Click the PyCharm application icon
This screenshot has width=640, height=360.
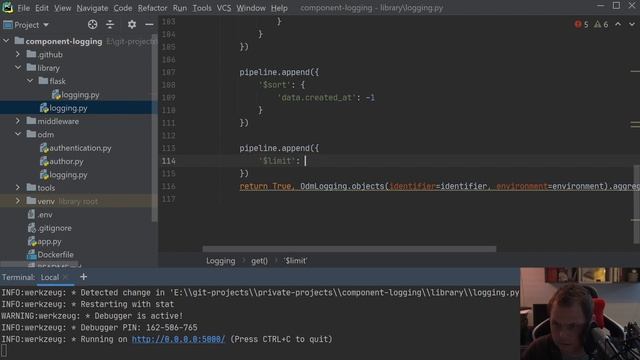tap(7, 7)
